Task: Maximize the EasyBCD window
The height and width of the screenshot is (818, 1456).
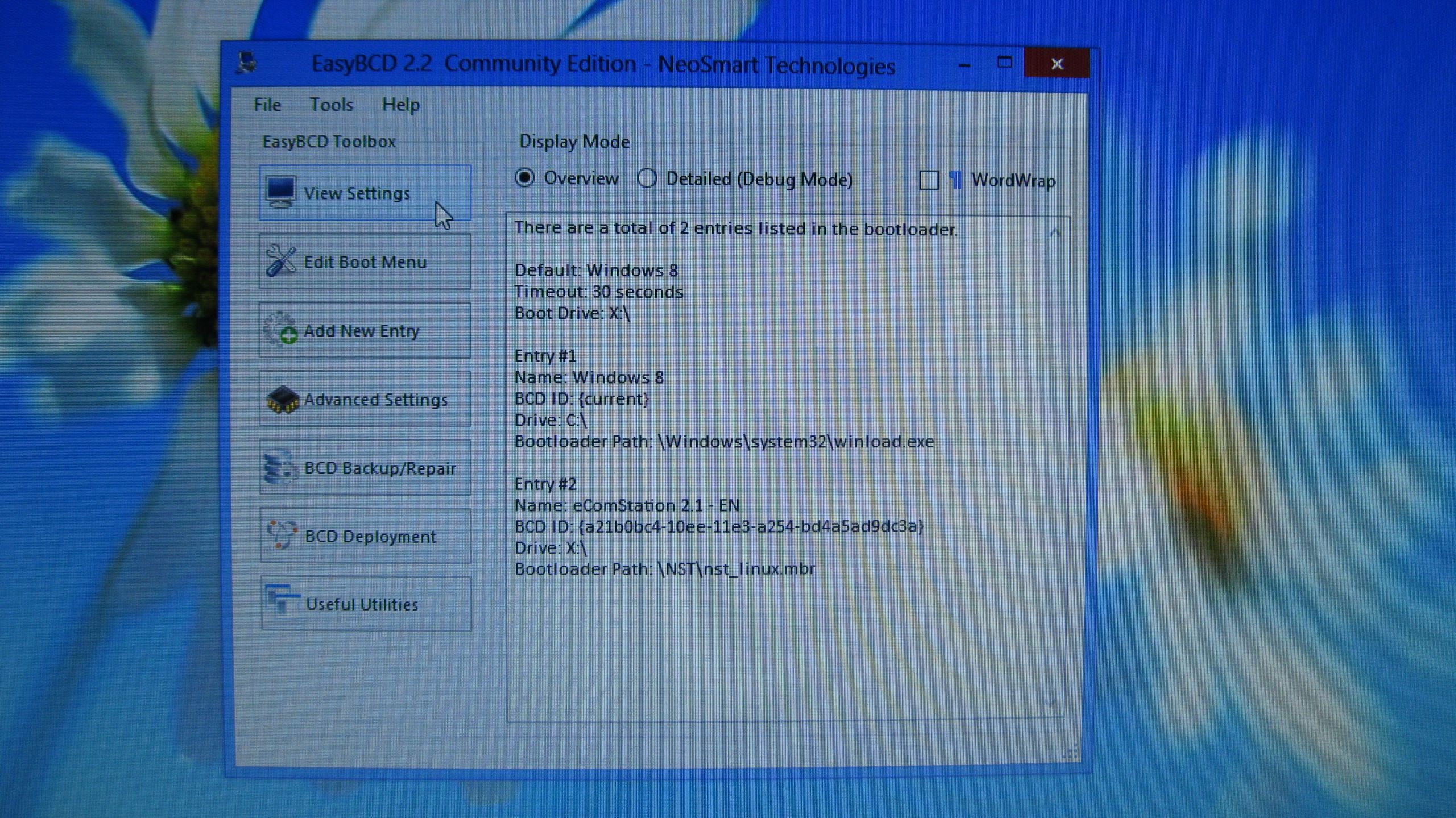Action: tap(1004, 63)
